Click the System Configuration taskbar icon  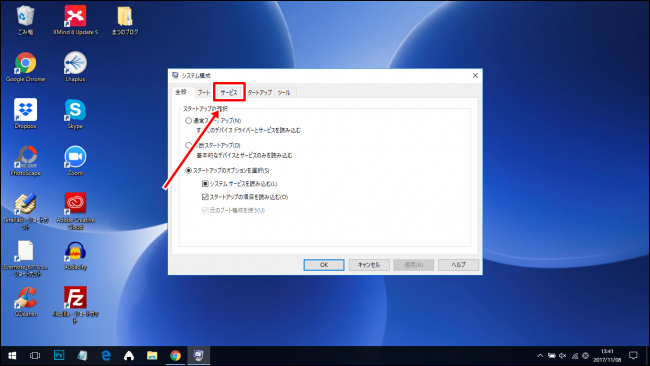tap(199, 356)
